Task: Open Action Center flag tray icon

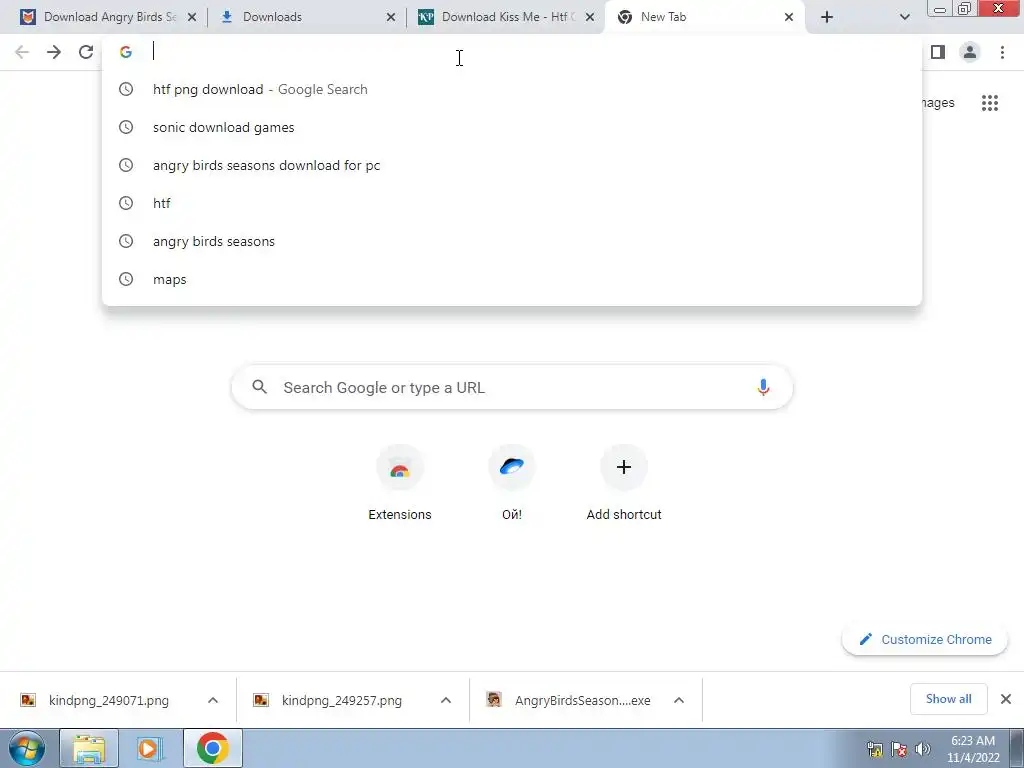Action: [x=899, y=748]
